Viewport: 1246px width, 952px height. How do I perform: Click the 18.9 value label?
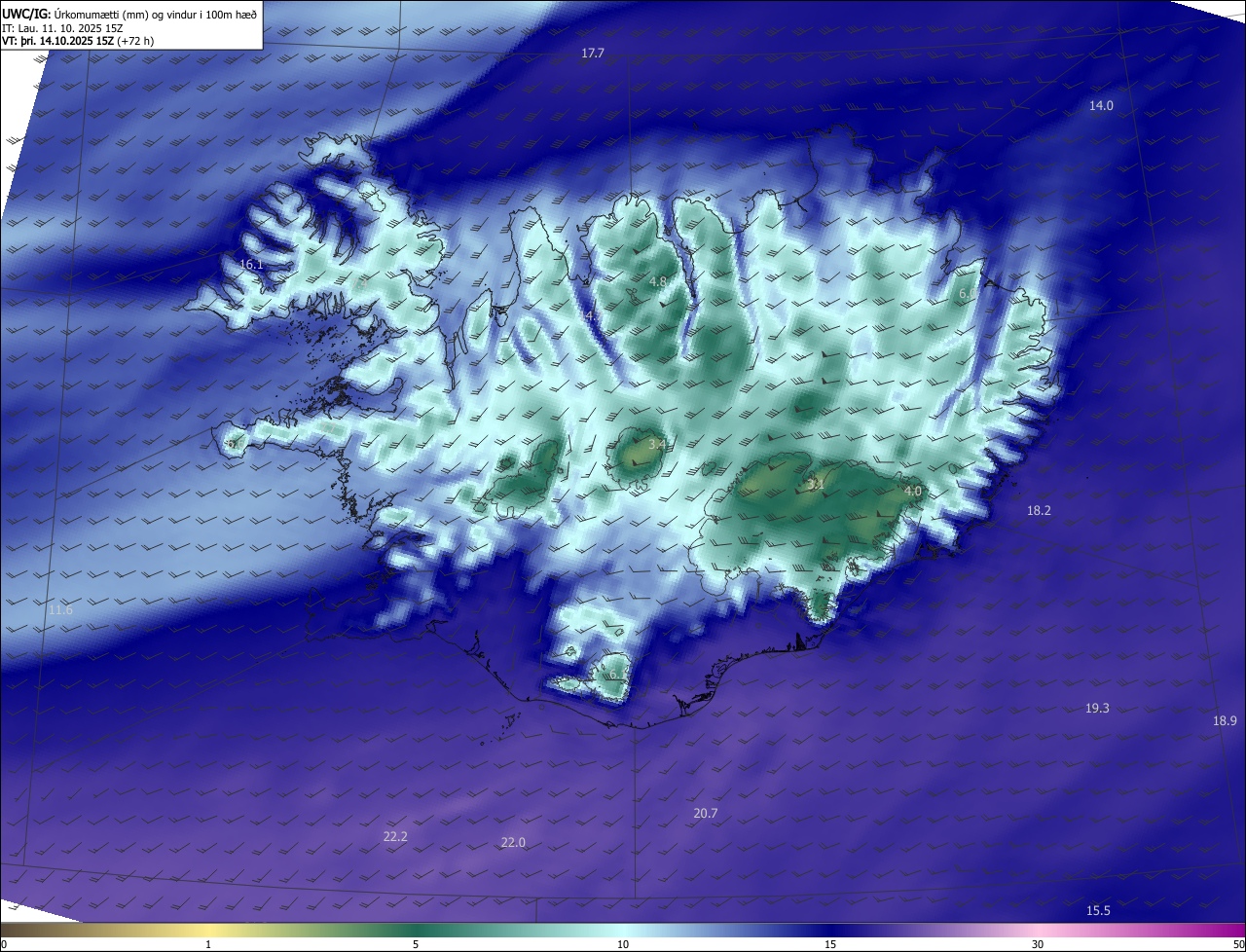click(1225, 721)
